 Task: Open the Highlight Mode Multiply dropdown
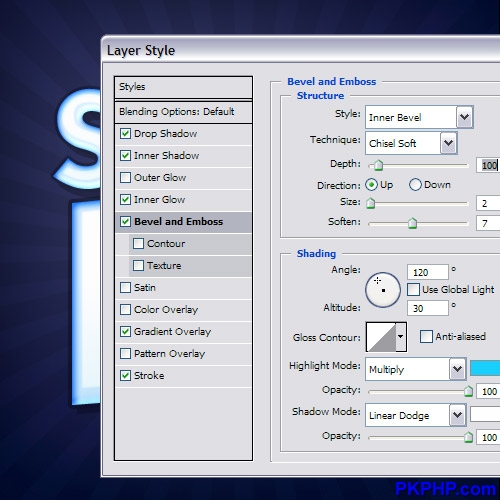pos(415,369)
